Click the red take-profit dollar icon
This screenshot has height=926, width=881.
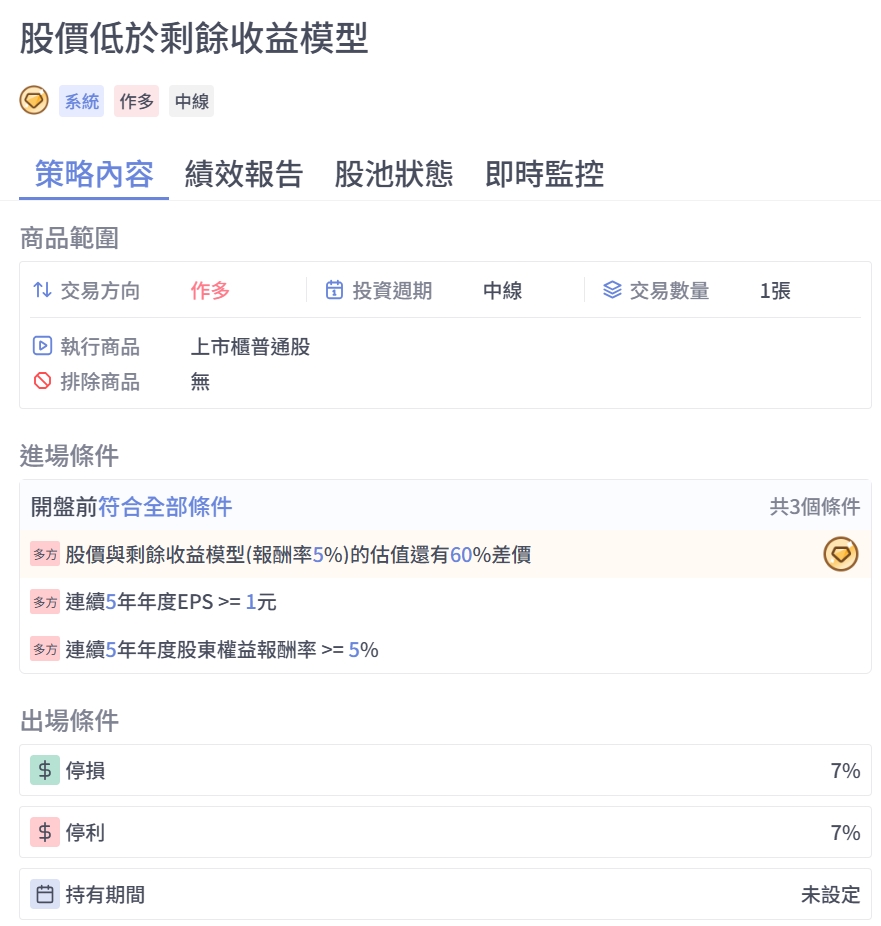[x=44, y=832]
